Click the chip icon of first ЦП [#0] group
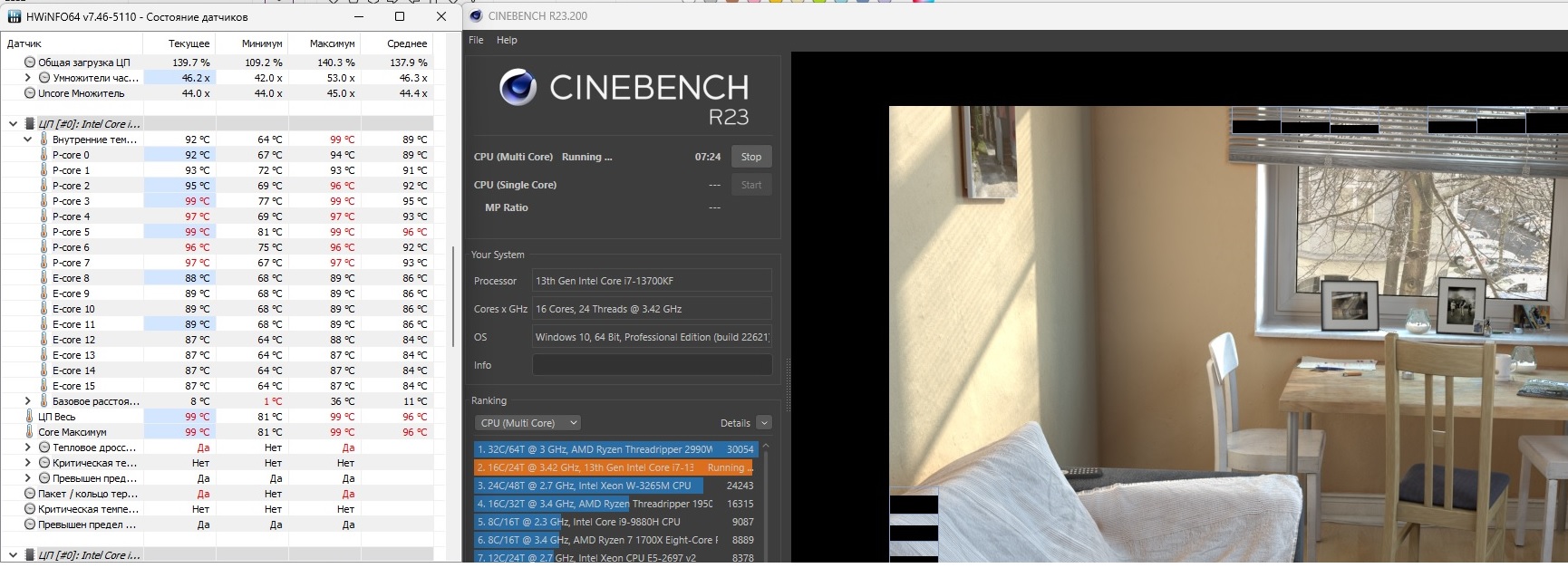Screen dimensions: 1568x587 tap(30, 124)
